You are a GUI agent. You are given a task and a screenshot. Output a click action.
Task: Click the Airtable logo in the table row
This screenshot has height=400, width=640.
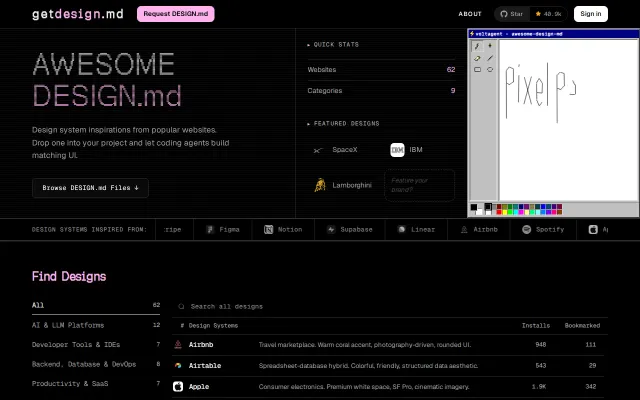(x=178, y=366)
